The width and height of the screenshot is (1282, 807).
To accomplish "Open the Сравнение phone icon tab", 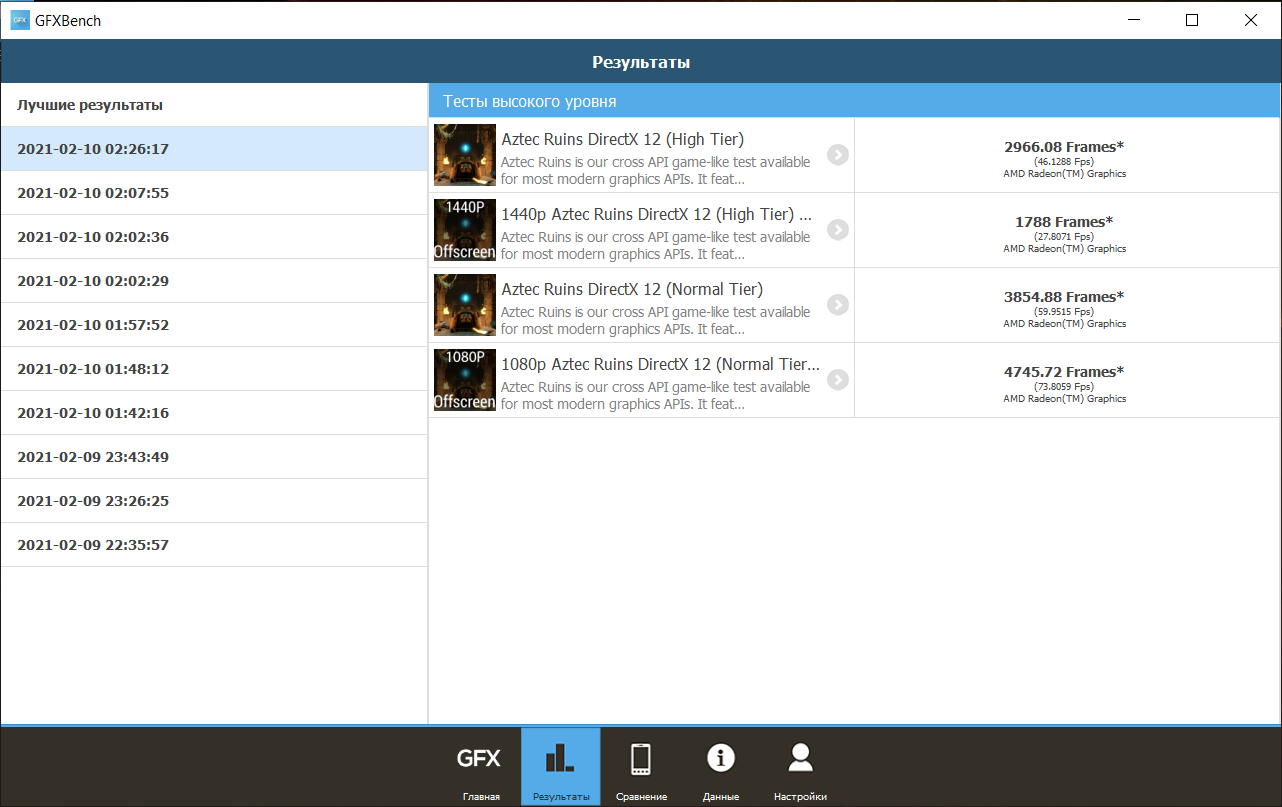I will pos(641,767).
